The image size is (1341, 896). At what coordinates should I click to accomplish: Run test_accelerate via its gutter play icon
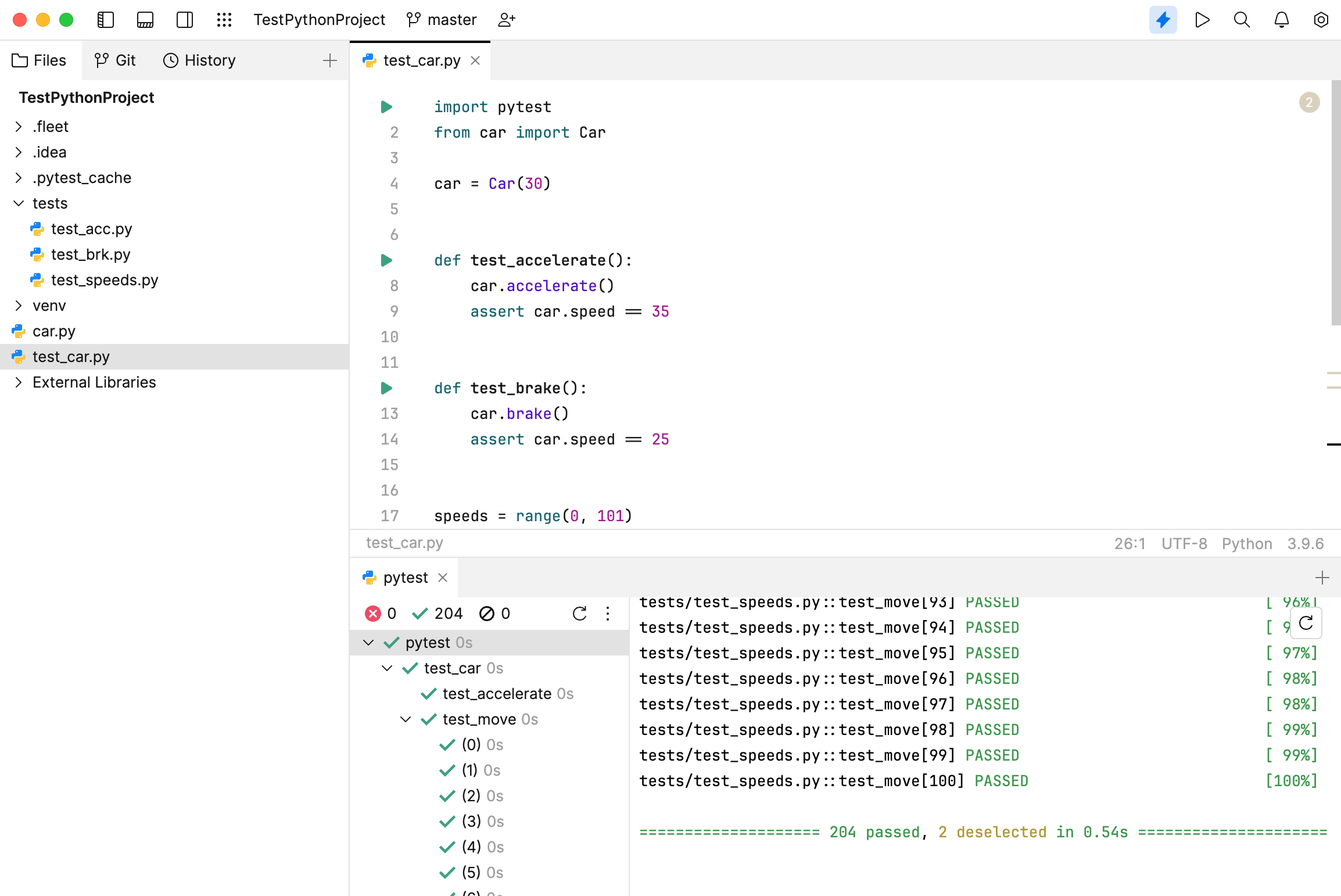click(386, 260)
